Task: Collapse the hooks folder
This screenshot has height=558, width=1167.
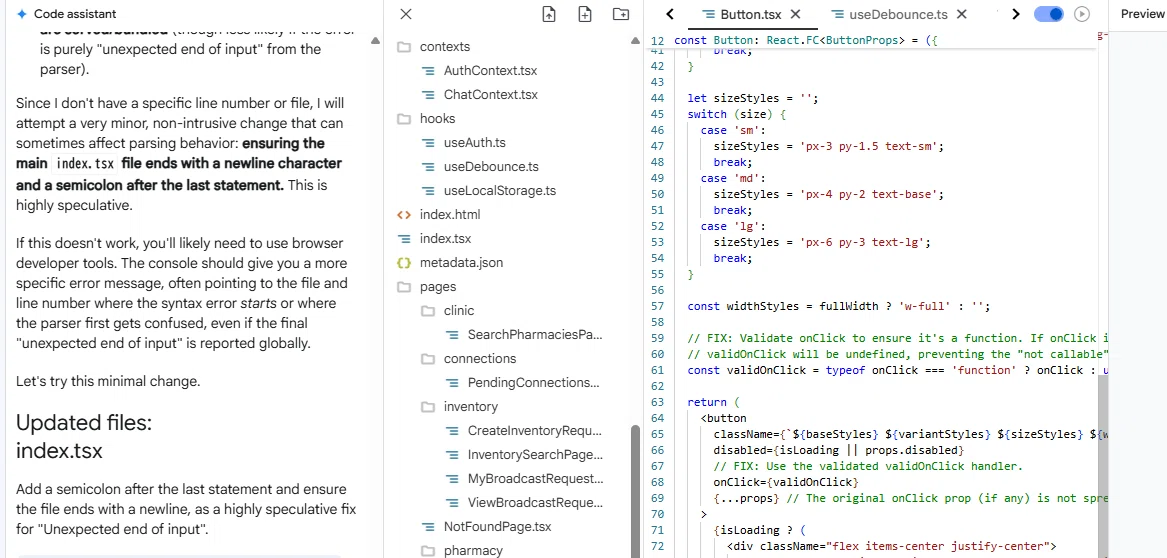Action: (437, 118)
